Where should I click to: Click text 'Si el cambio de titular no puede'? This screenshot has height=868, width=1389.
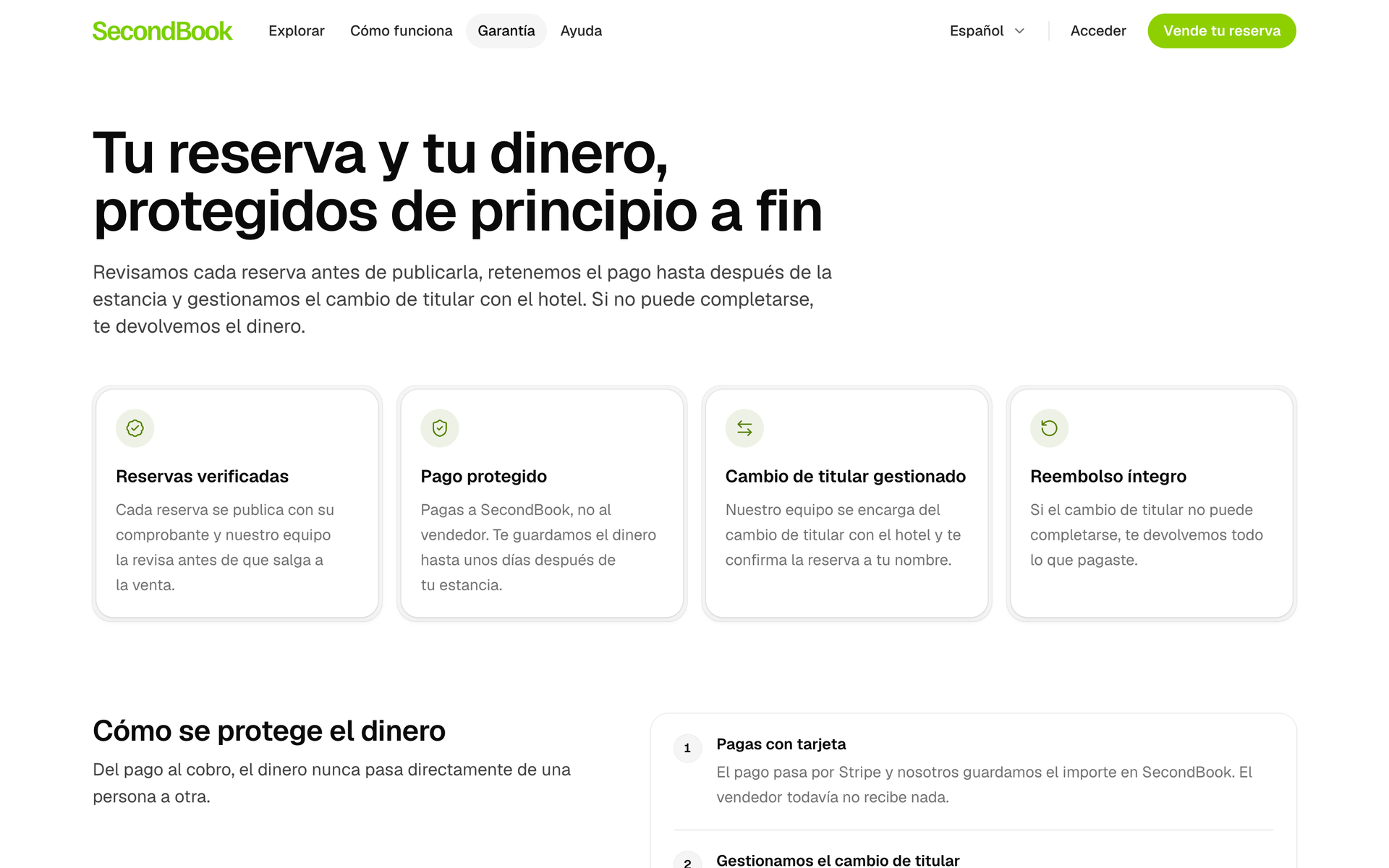click(1142, 510)
